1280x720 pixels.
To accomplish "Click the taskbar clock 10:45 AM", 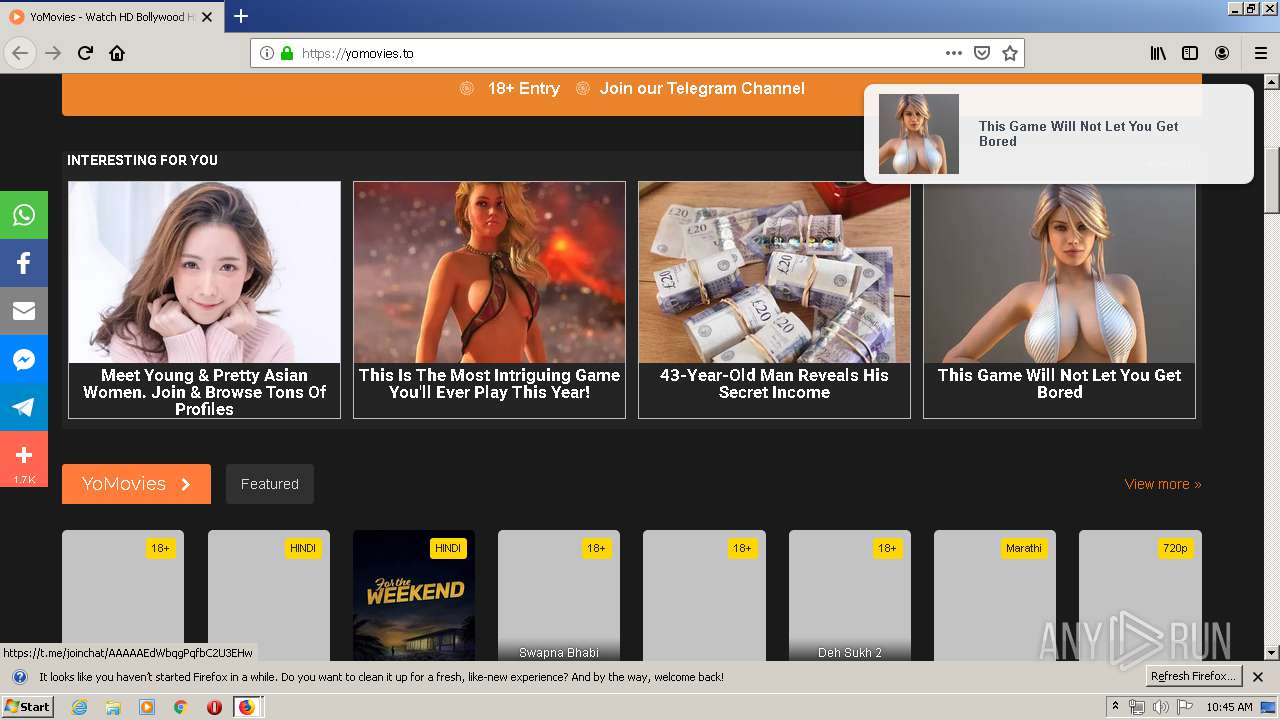I will 1229,707.
